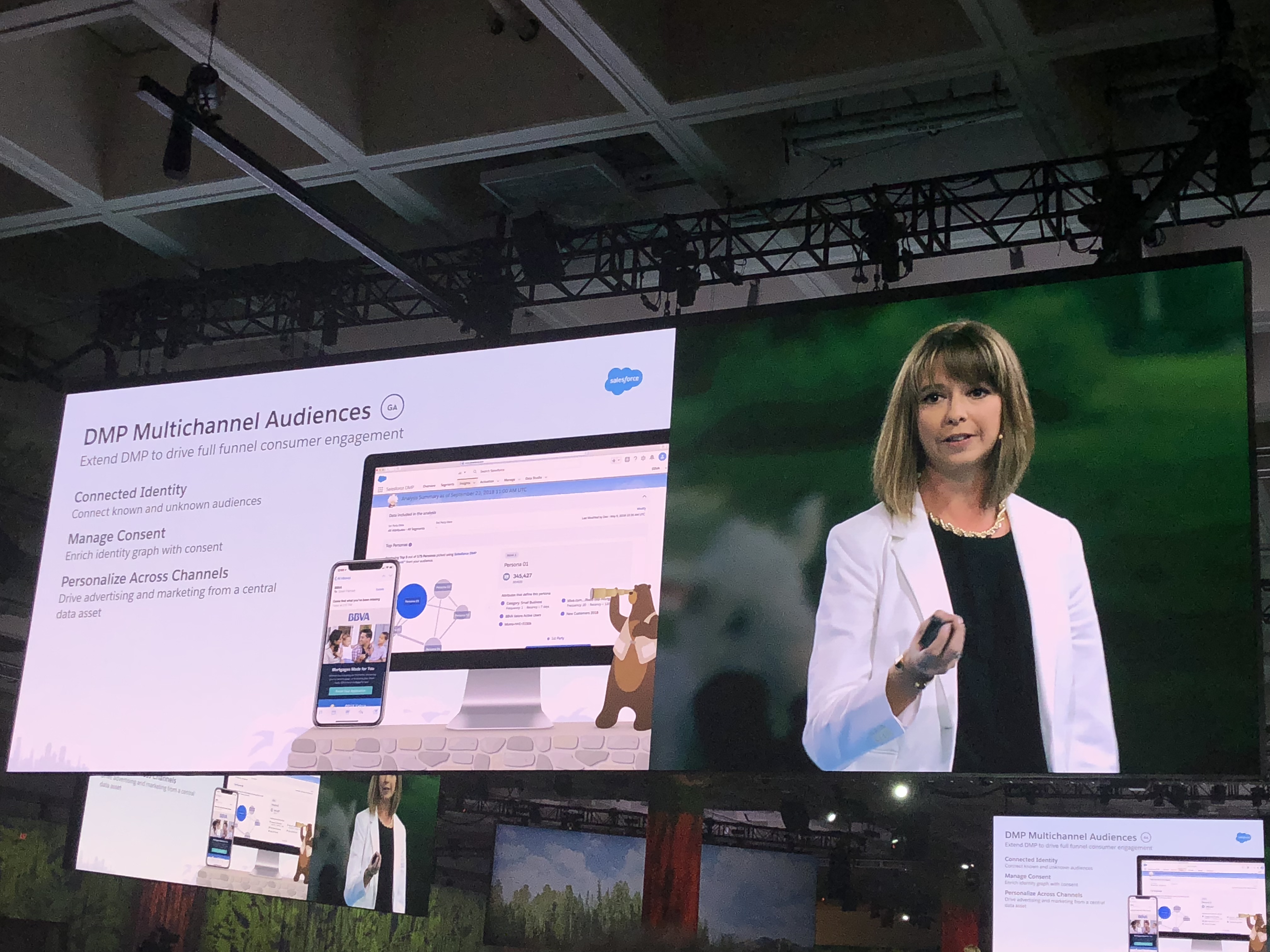The width and height of the screenshot is (1270, 952).
Task: Click the Top Personas info dot
Action: [410, 545]
